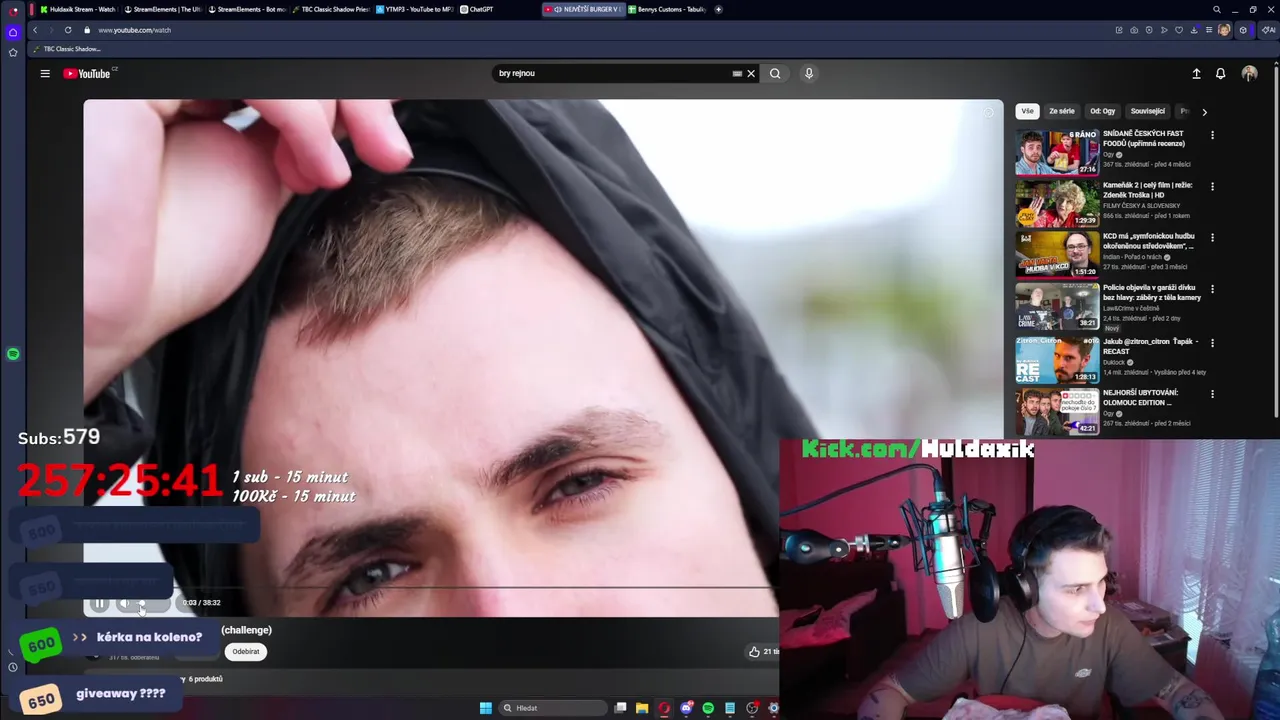Open options menu for KCD symfonickou hudbu video

point(1212,238)
